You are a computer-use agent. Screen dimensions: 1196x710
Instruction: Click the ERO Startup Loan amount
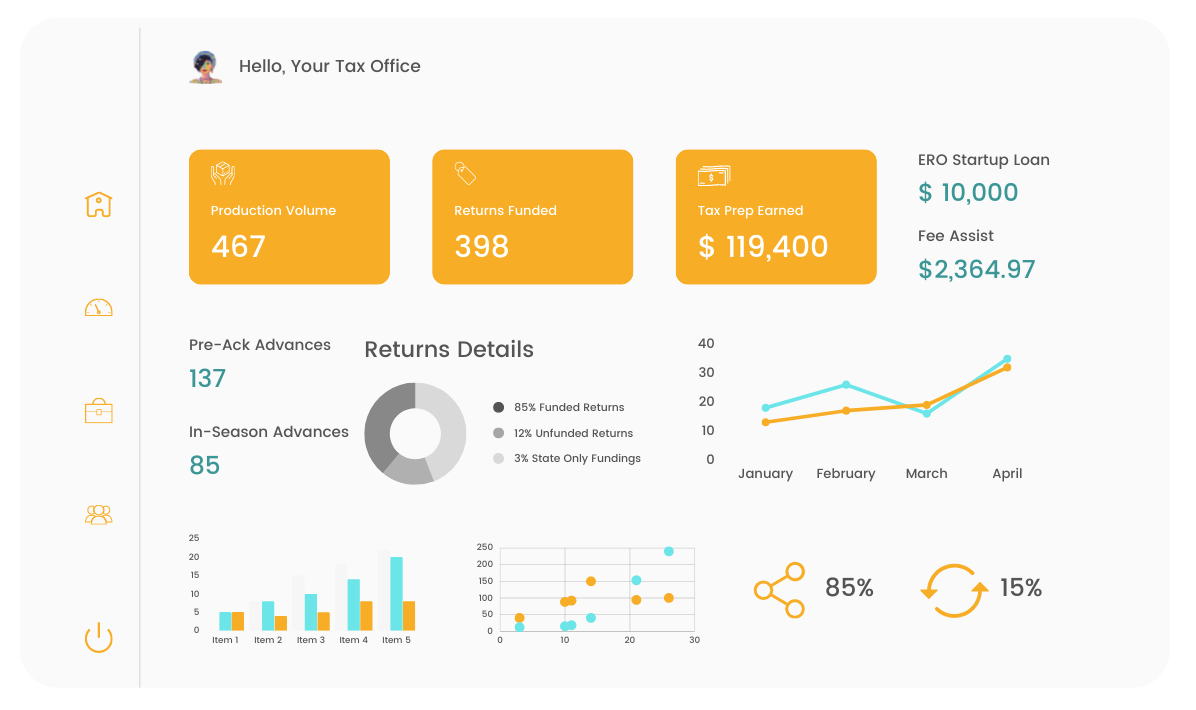coord(968,192)
